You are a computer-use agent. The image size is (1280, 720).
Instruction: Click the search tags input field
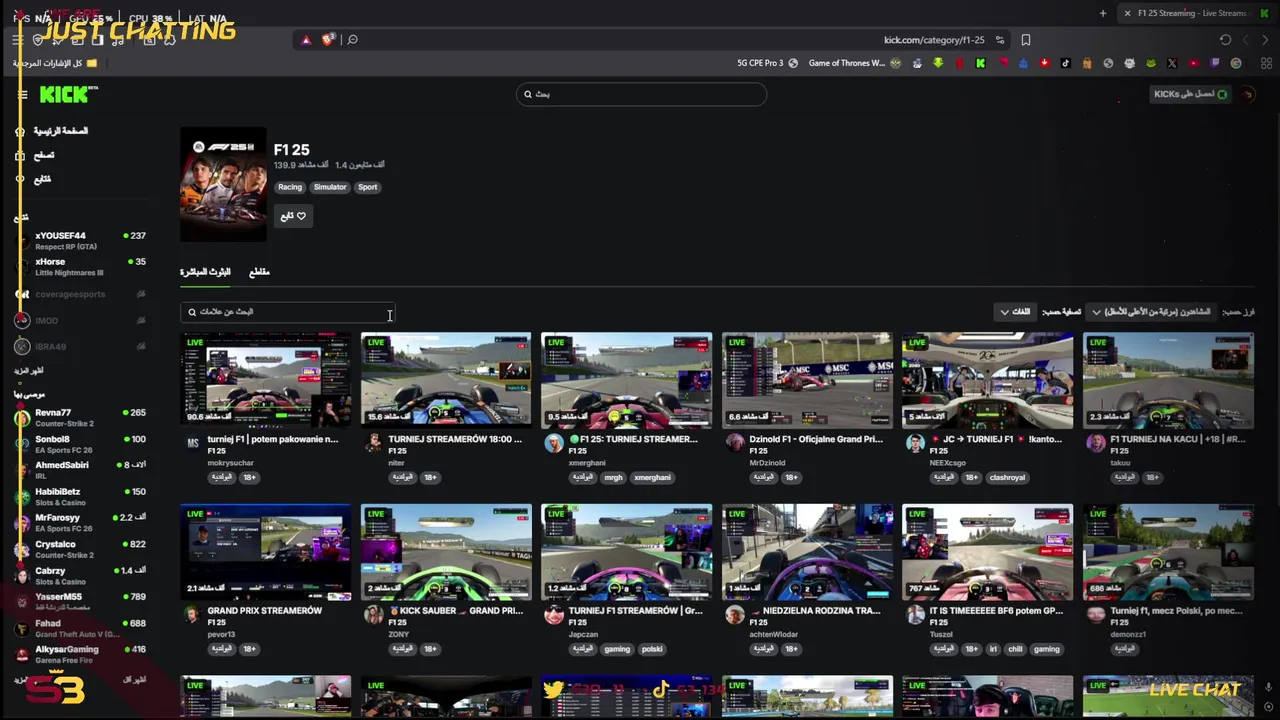click(287, 312)
